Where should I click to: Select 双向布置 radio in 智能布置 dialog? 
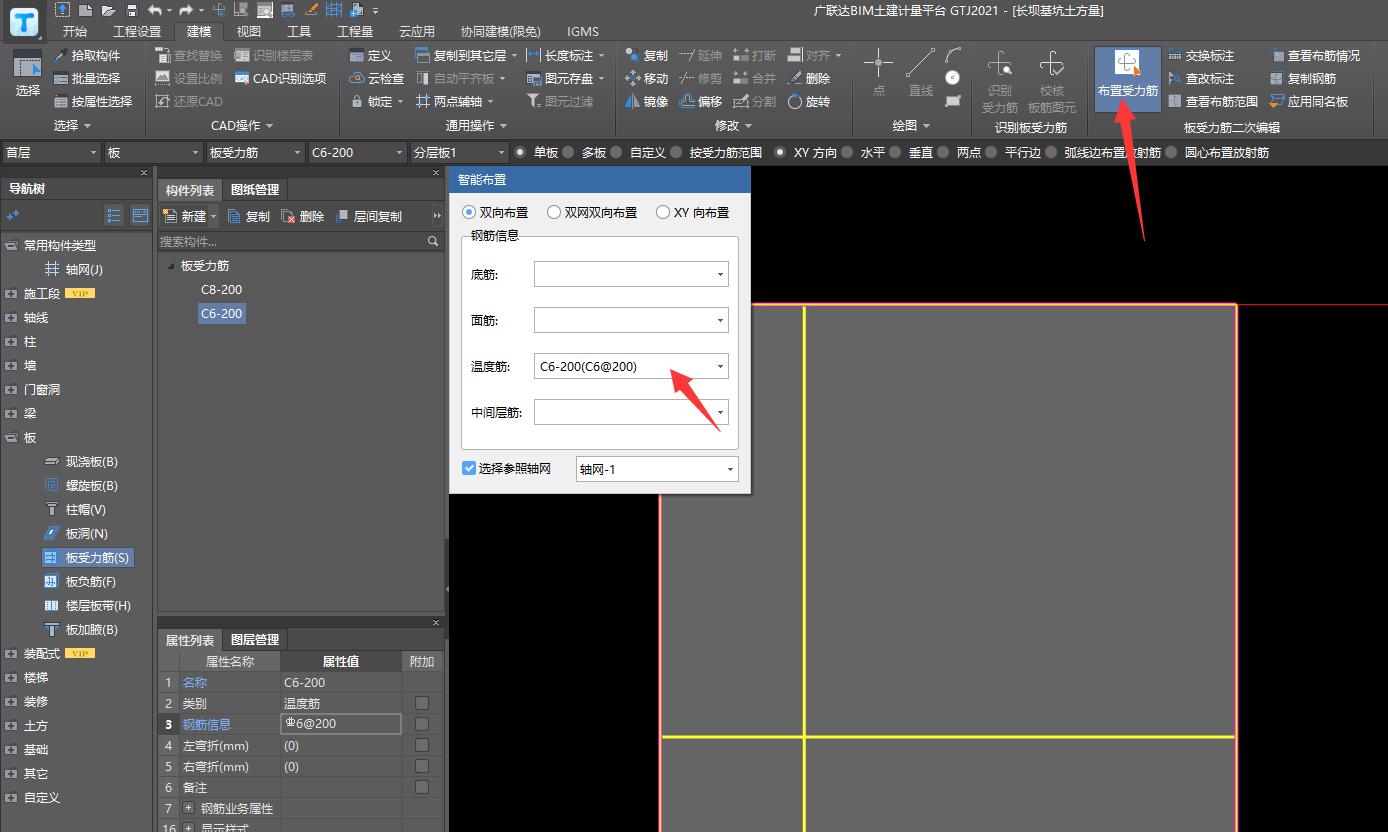coord(496,213)
